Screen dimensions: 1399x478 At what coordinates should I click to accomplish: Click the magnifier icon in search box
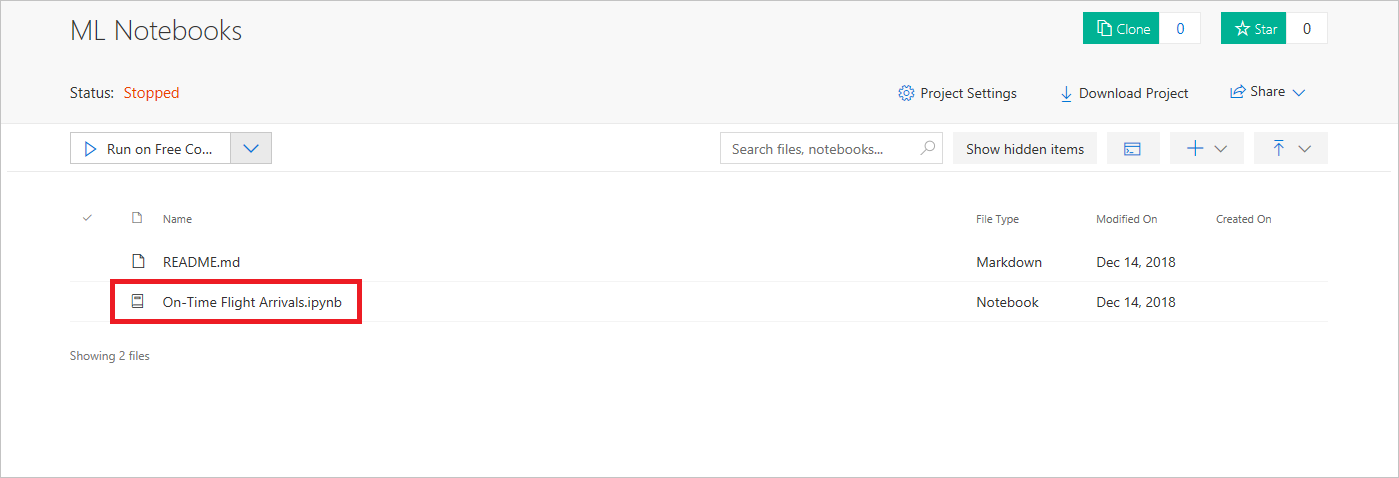coord(928,148)
